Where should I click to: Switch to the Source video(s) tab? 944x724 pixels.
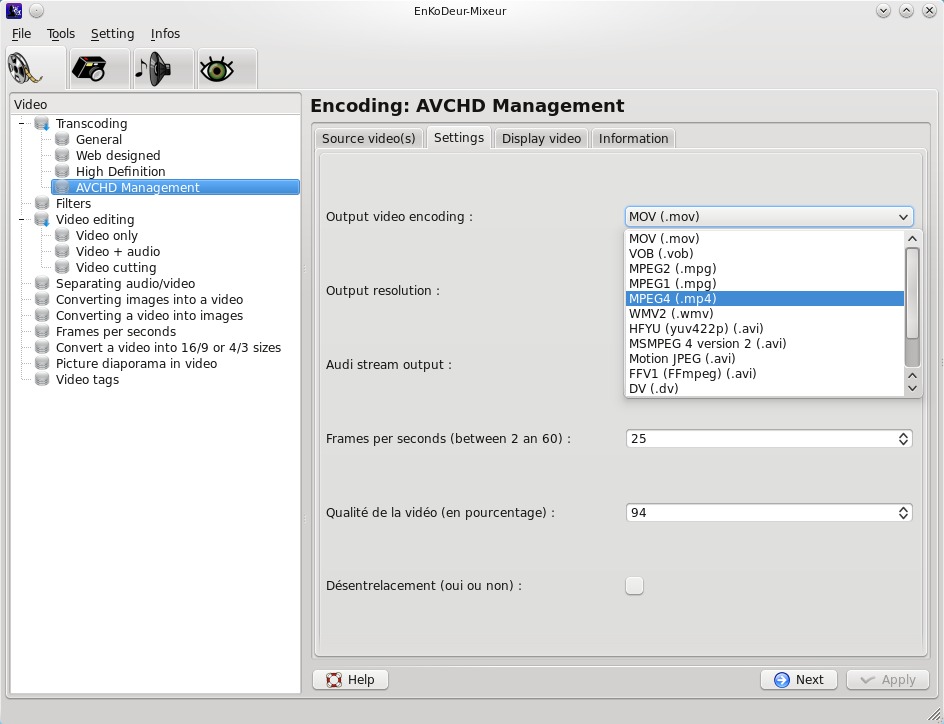[x=368, y=138]
